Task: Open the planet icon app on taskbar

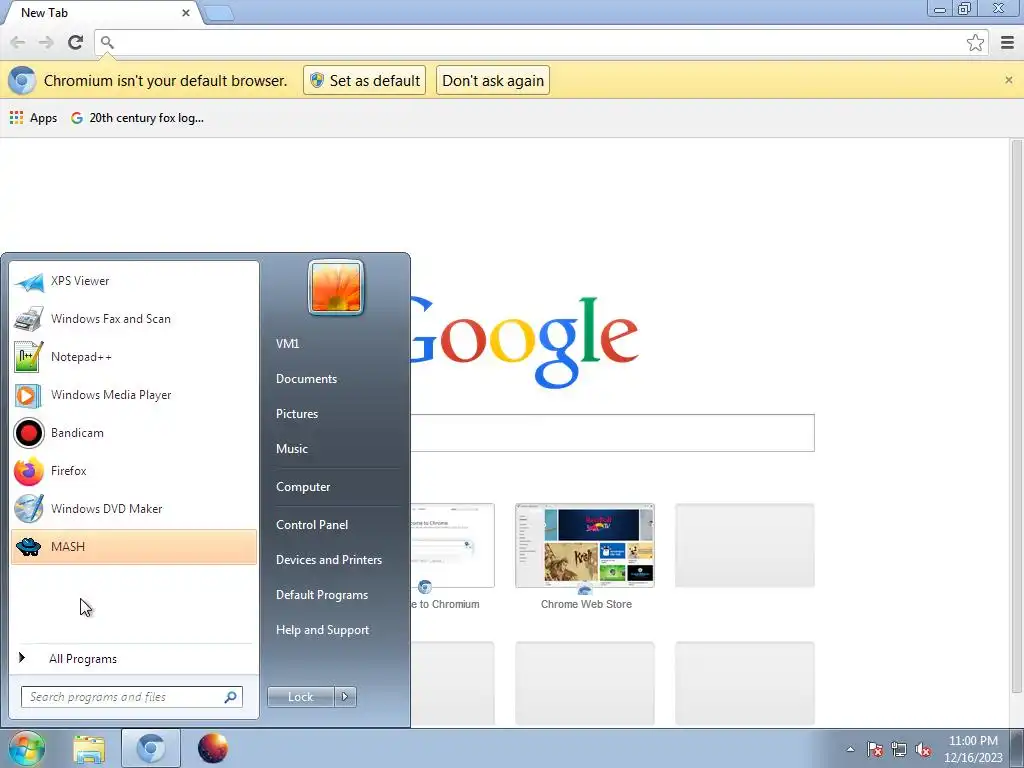Action: 212,748
